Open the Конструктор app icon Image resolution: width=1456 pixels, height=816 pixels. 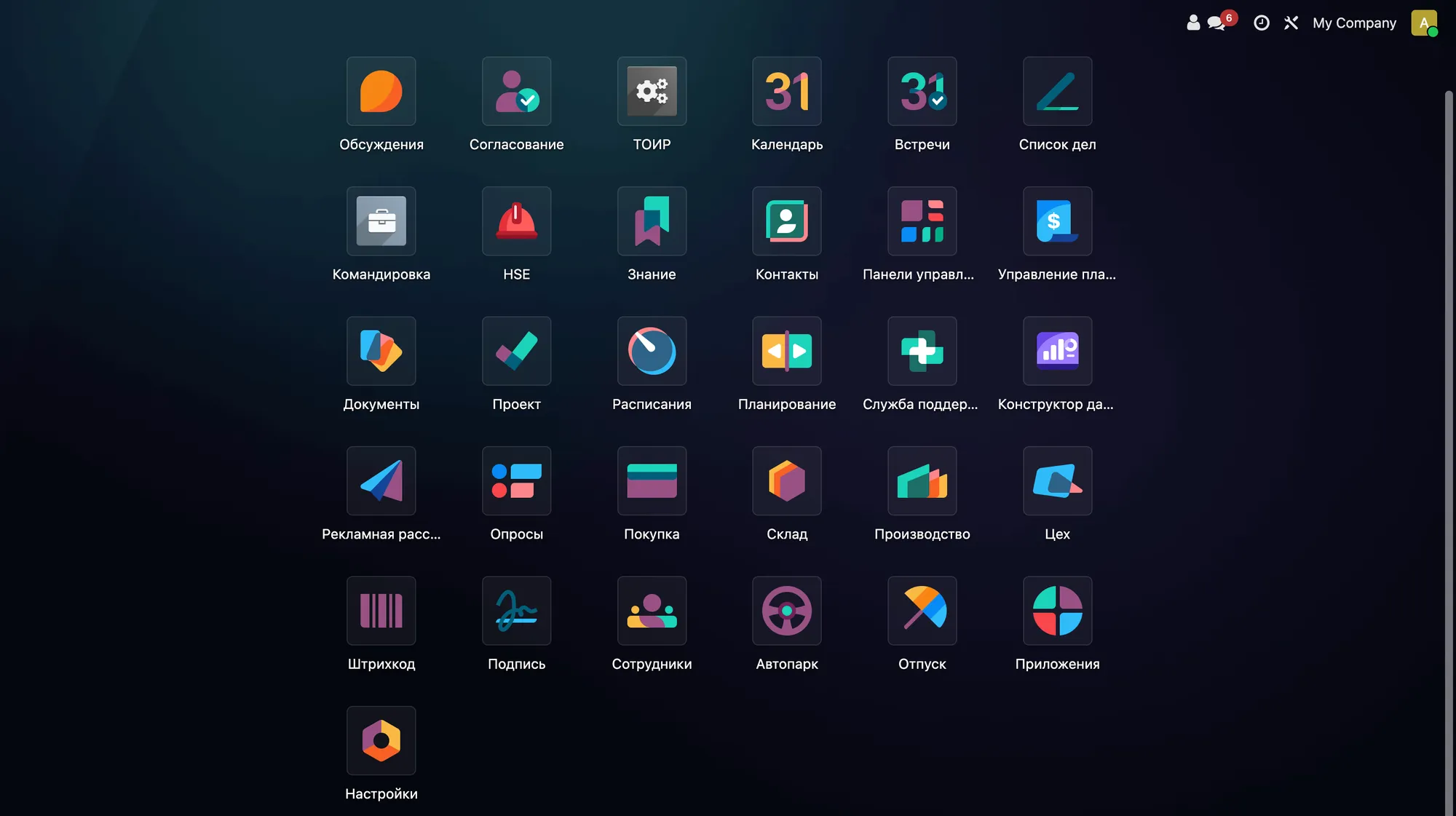pos(1058,351)
